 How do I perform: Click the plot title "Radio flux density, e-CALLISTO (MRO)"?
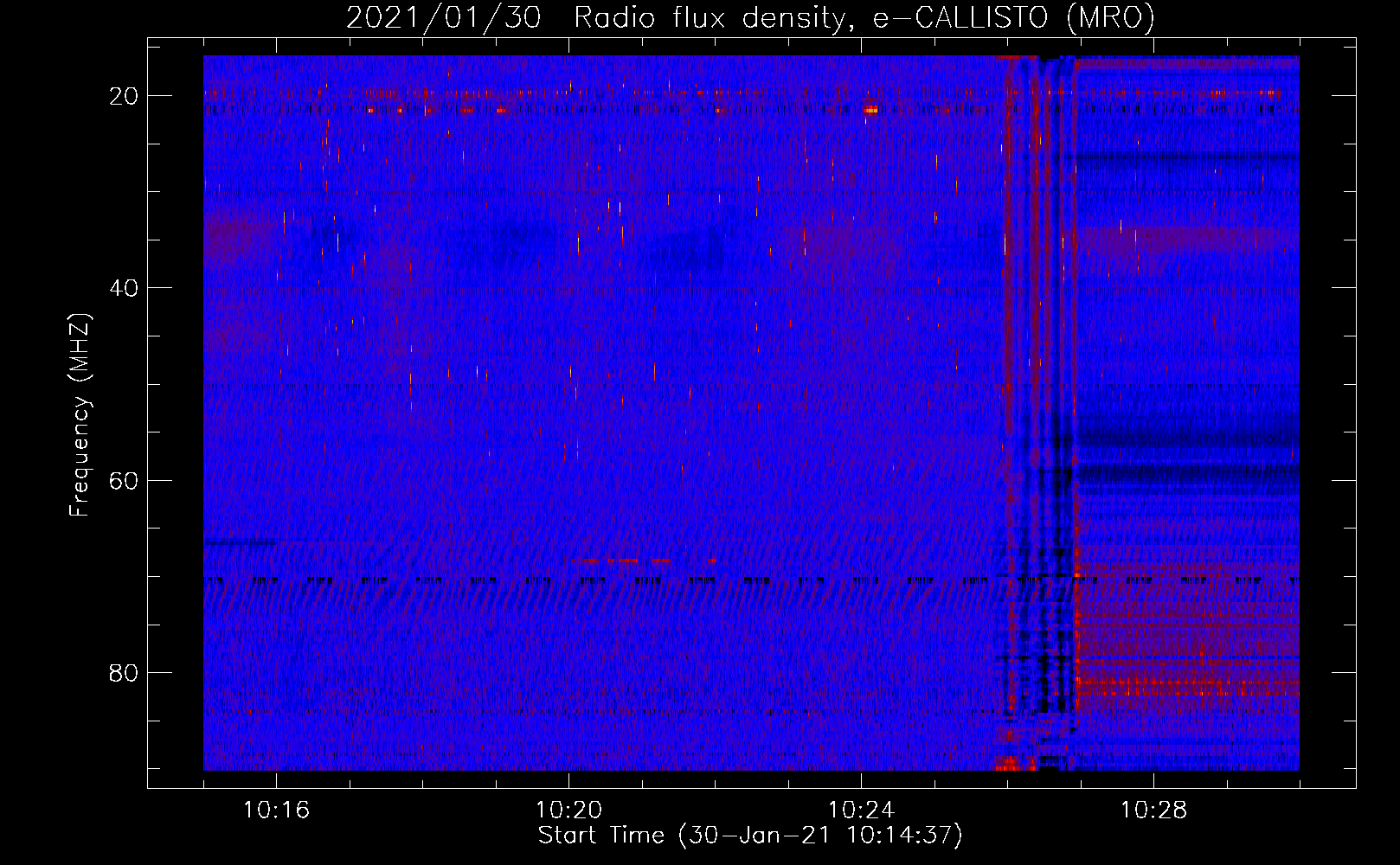click(x=864, y=18)
